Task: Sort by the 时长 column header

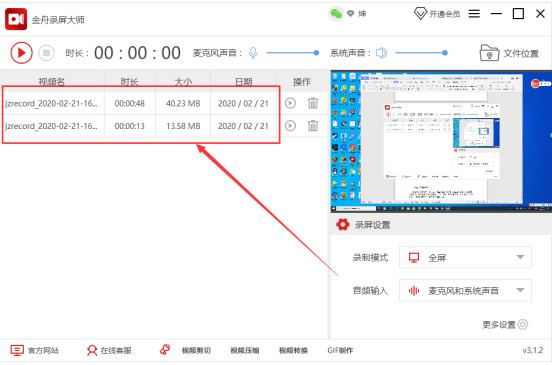Action: [130, 82]
